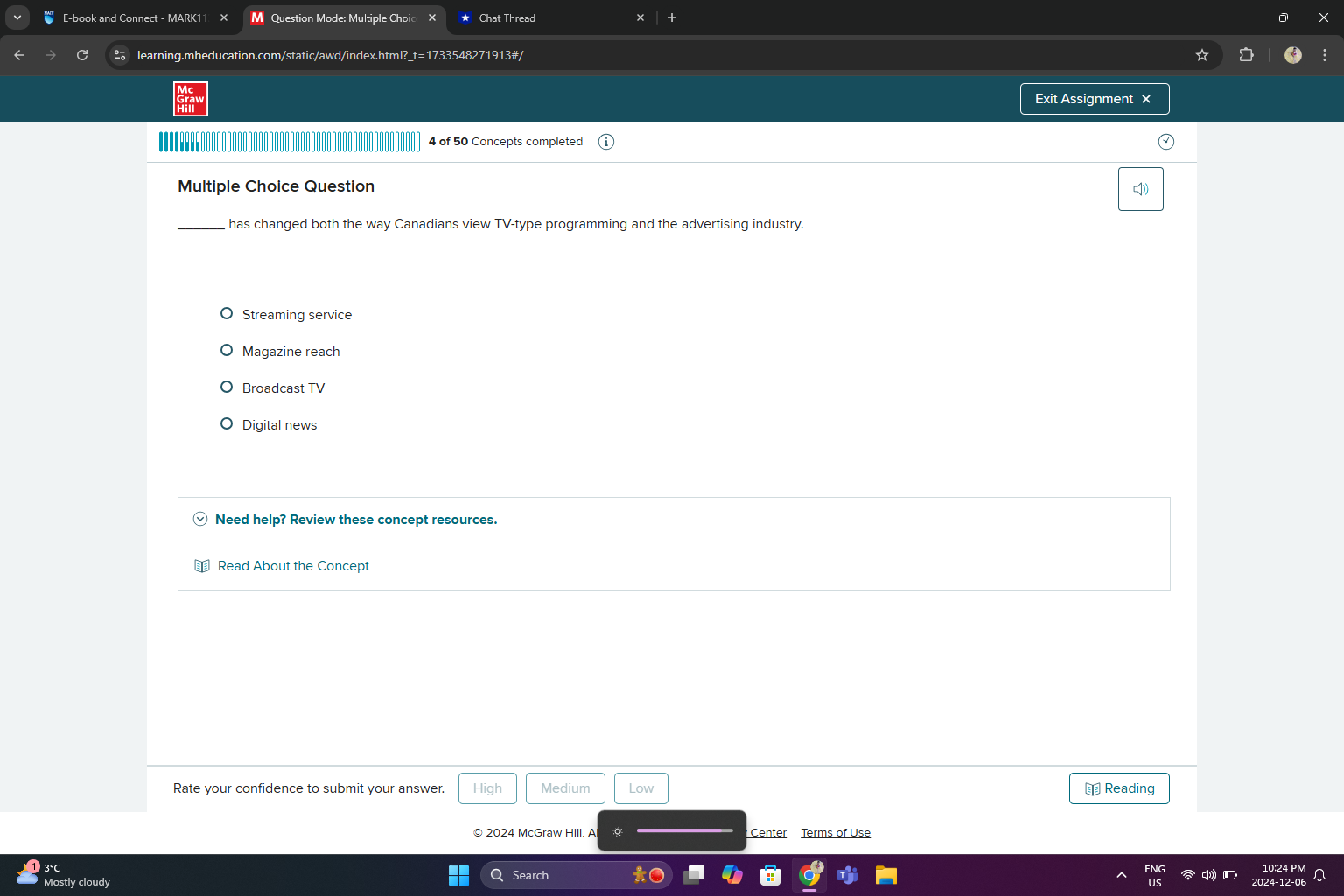Open the Chrome three-dot menu
This screenshot has width=1344, height=896.
coord(1325,55)
